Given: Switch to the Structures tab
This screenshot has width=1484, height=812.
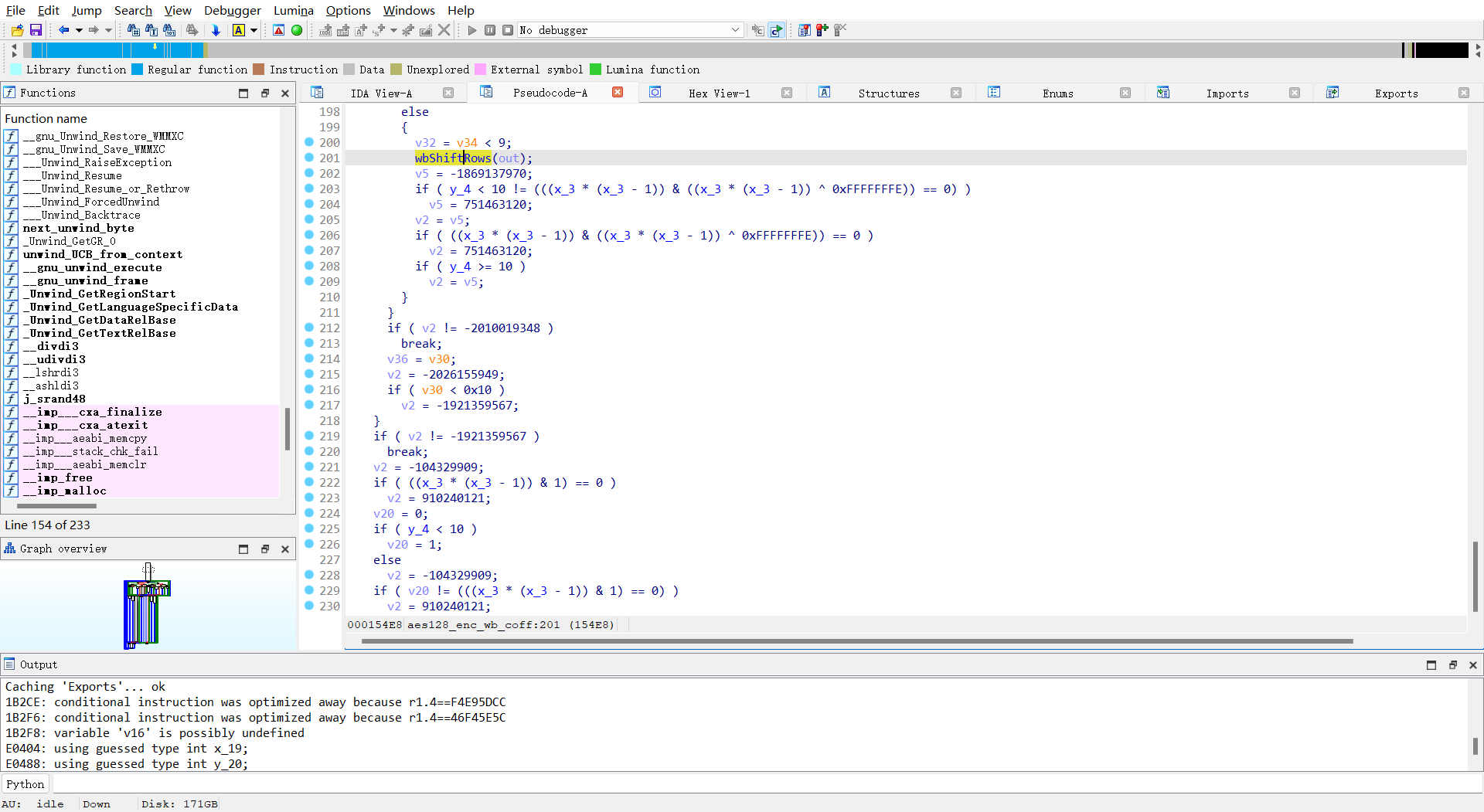Looking at the screenshot, I should 889,93.
